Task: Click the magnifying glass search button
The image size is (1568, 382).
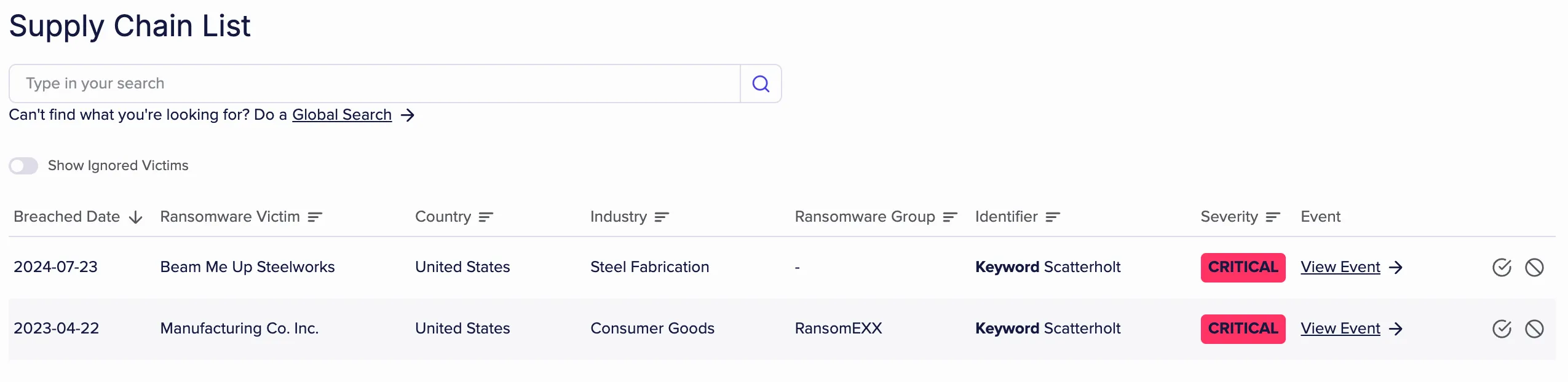Action: coord(761,84)
